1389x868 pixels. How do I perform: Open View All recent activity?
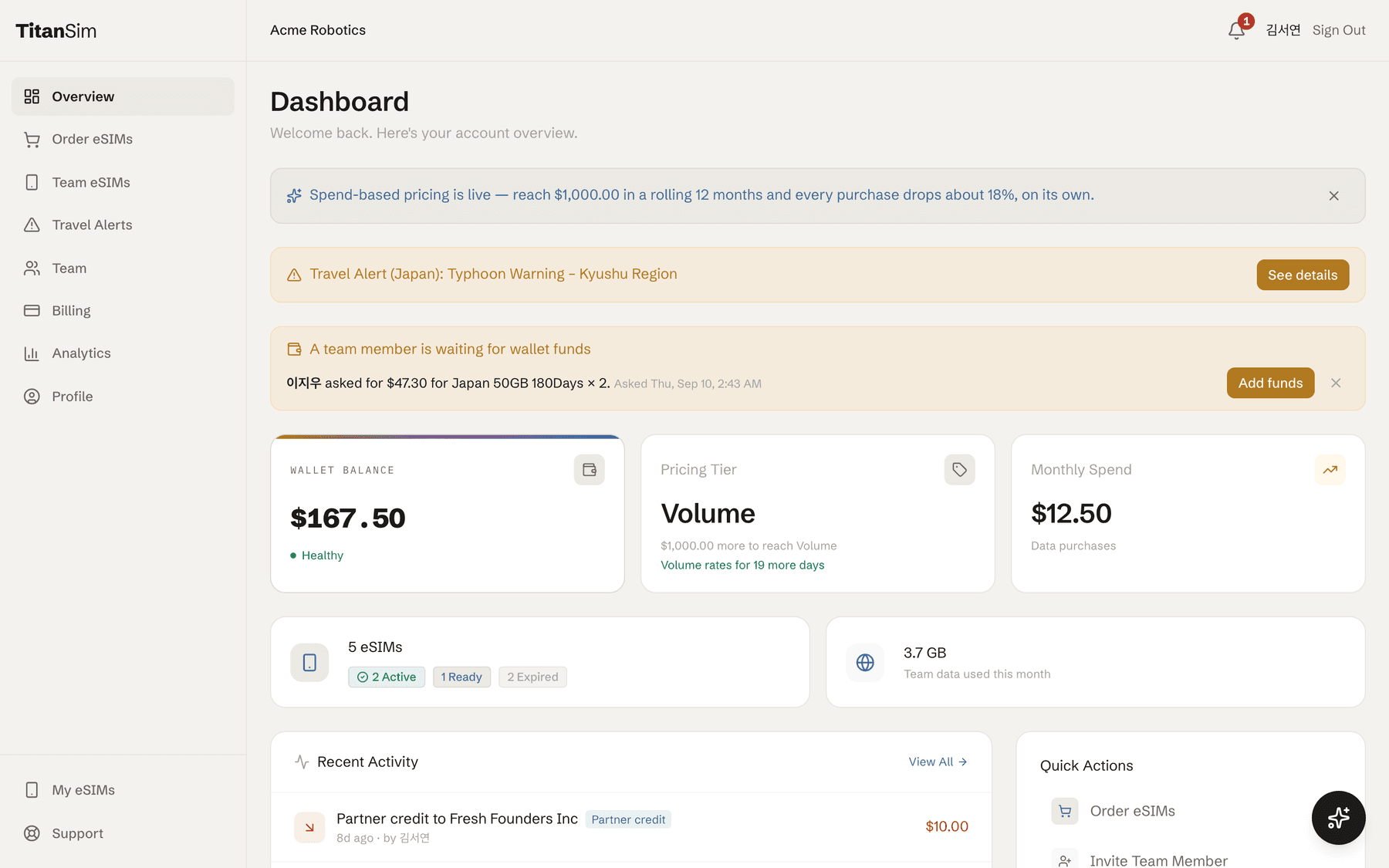938,762
